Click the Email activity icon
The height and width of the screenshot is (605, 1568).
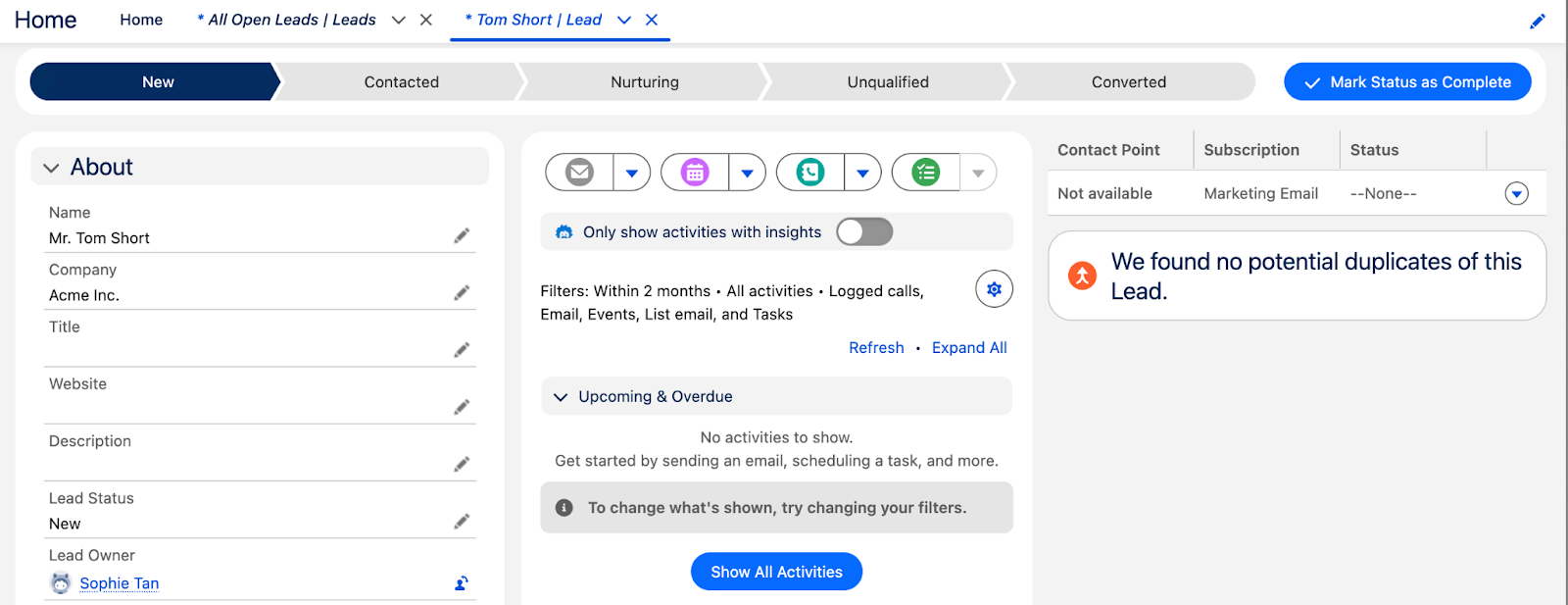tap(579, 173)
